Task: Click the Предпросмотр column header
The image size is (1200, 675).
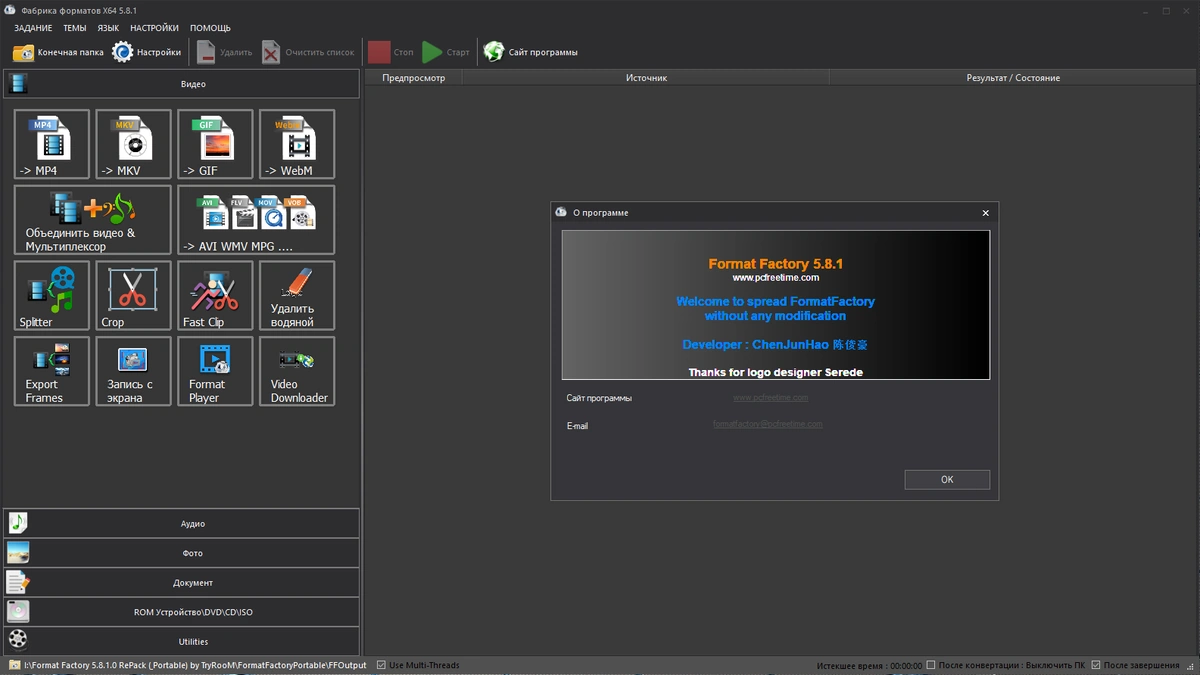Action: pyautogui.click(x=413, y=77)
